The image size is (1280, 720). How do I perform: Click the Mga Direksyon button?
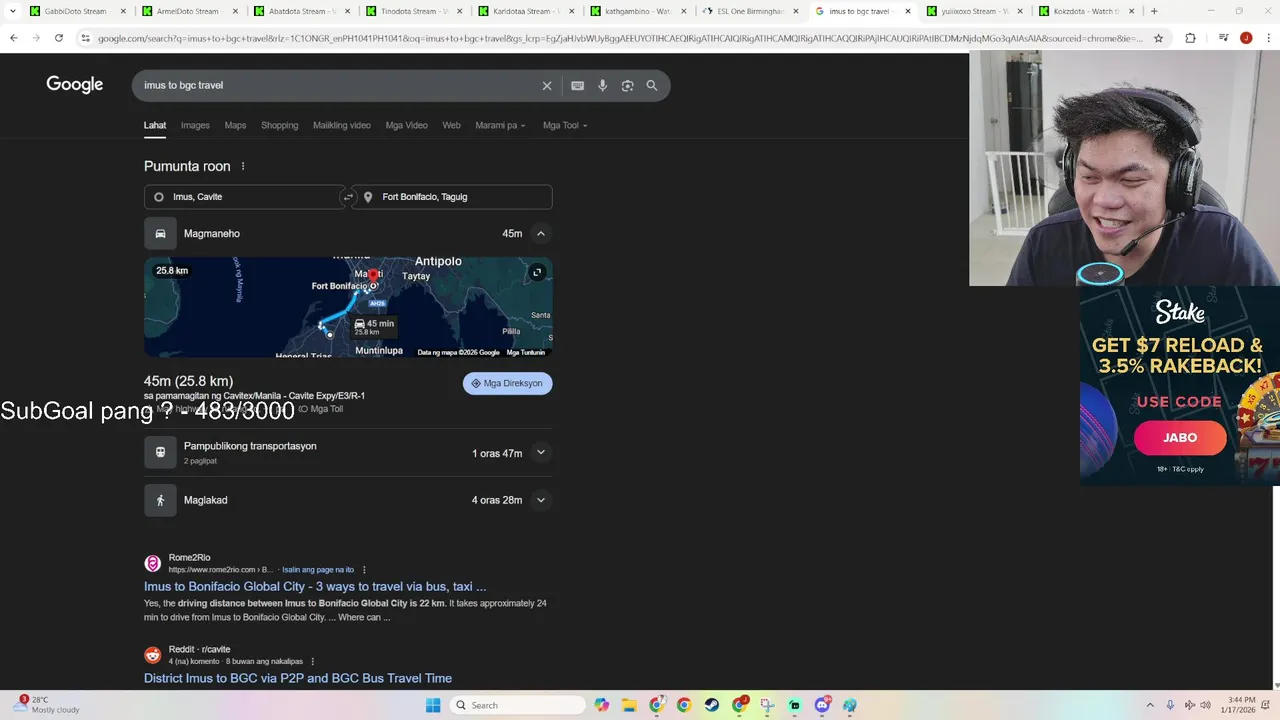click(507, 384)
